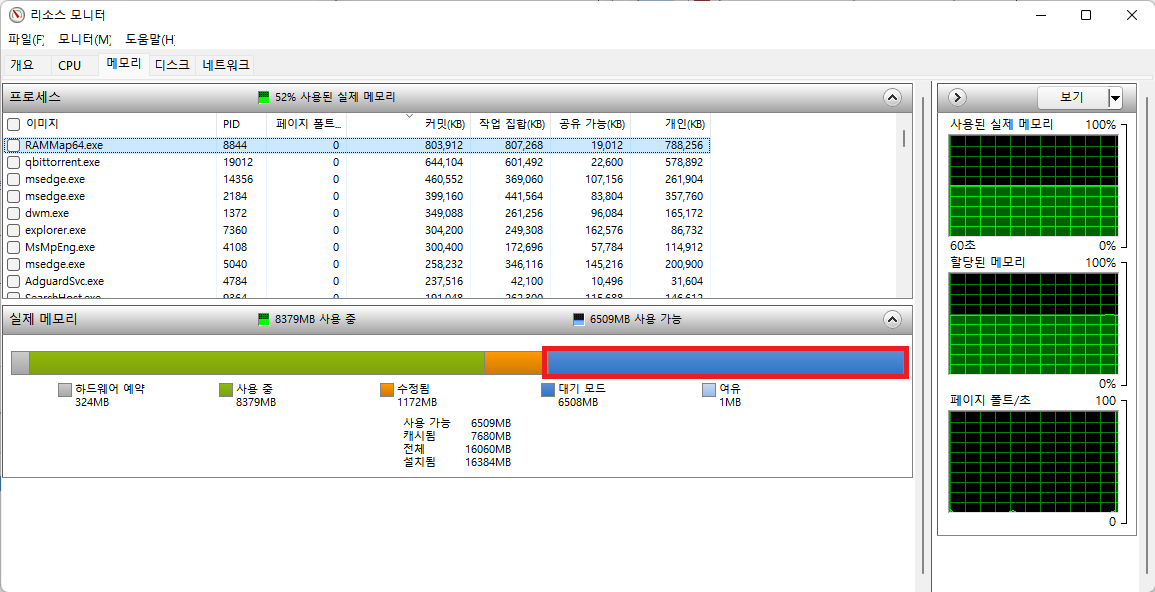Click green in-use segment of memory bar
This screenshot has height=592, width=1155.
(257, 363)
